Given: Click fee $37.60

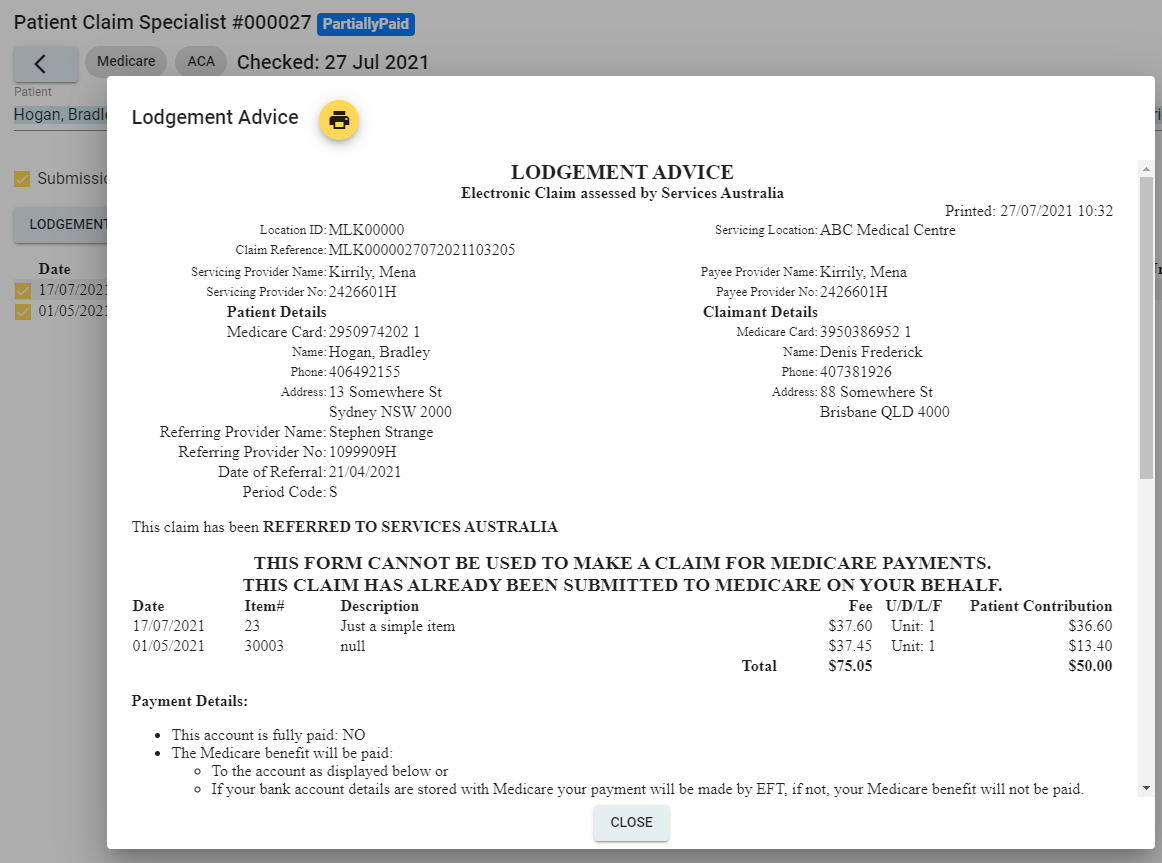Looking at the screenshot, I should coord(850,626).
